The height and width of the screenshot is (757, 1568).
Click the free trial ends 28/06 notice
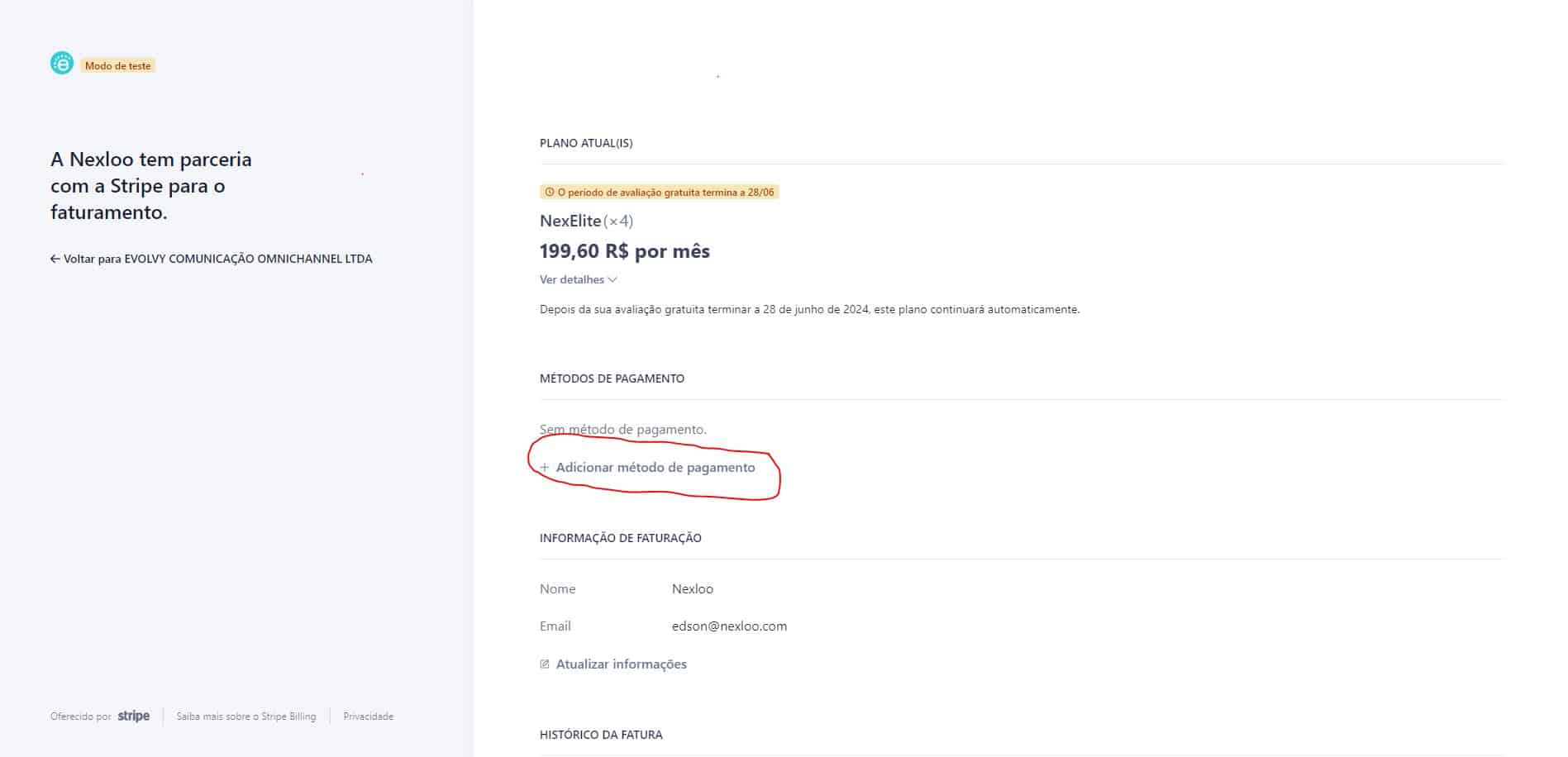660,193
